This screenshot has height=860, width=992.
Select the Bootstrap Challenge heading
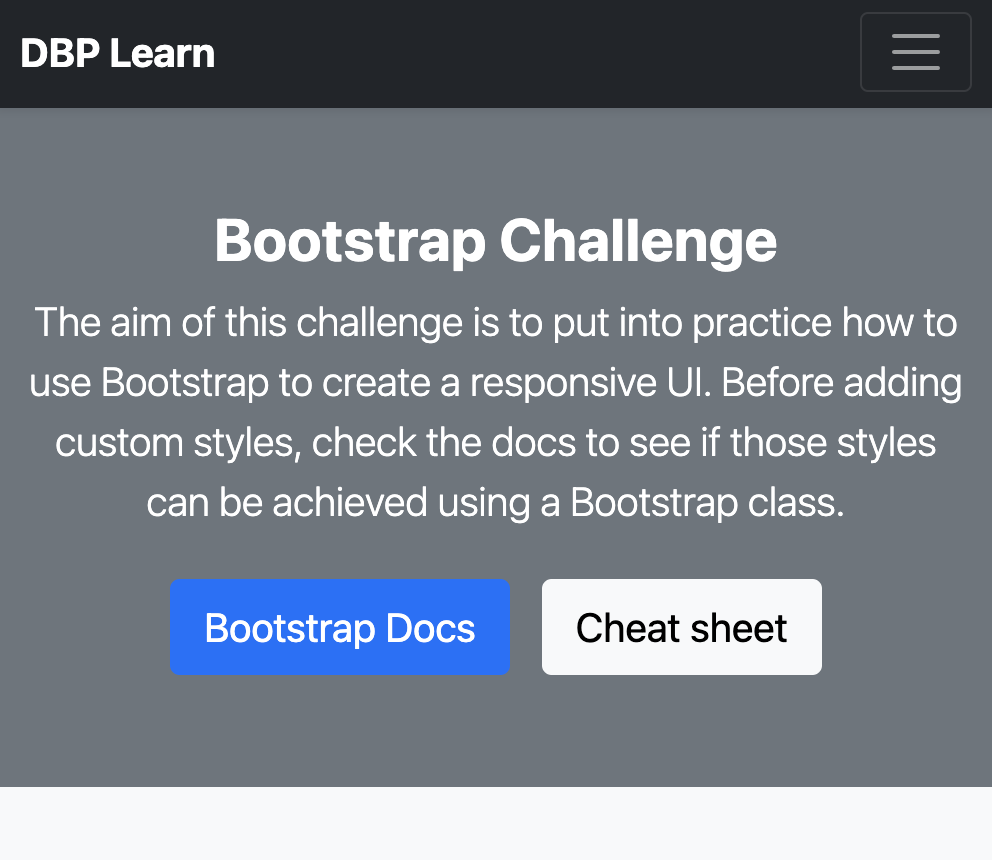pyautogui.click(x=496, y=241)
